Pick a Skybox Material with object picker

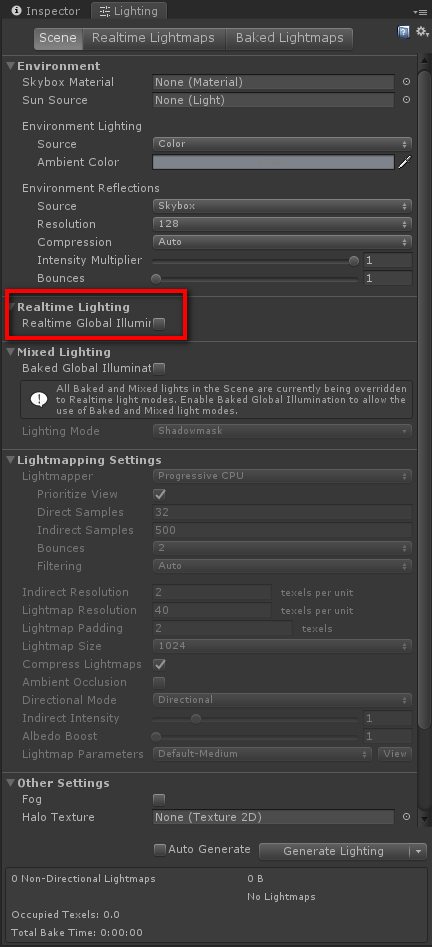pos(407,82)
